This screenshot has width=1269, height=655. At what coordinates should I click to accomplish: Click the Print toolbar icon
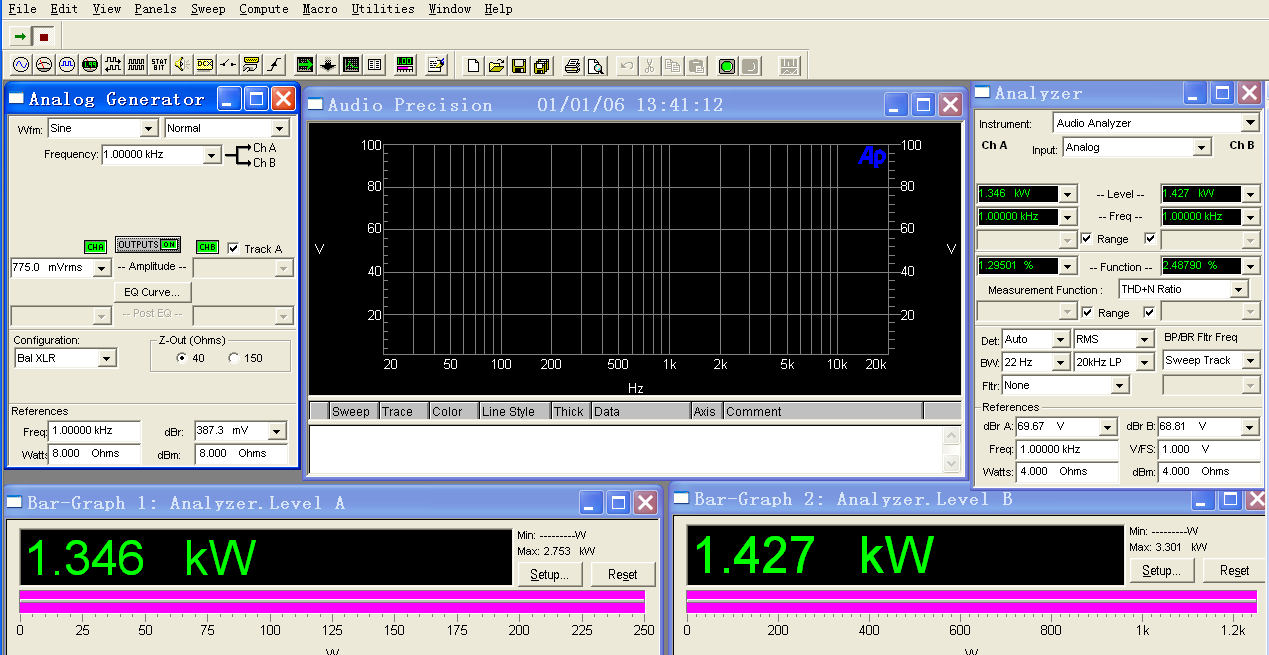572,66
